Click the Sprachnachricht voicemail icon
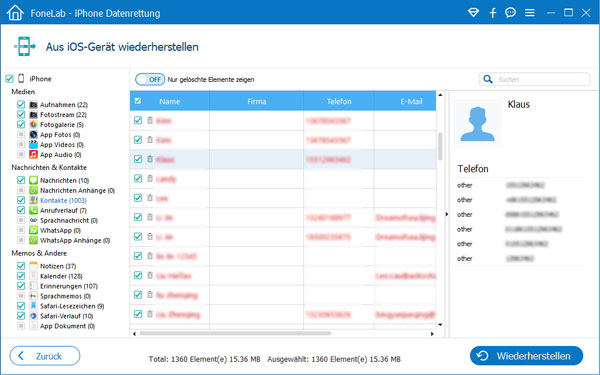The height and width of the screenshot is (375, 600). pyautogui.click(x=34, y=220)
